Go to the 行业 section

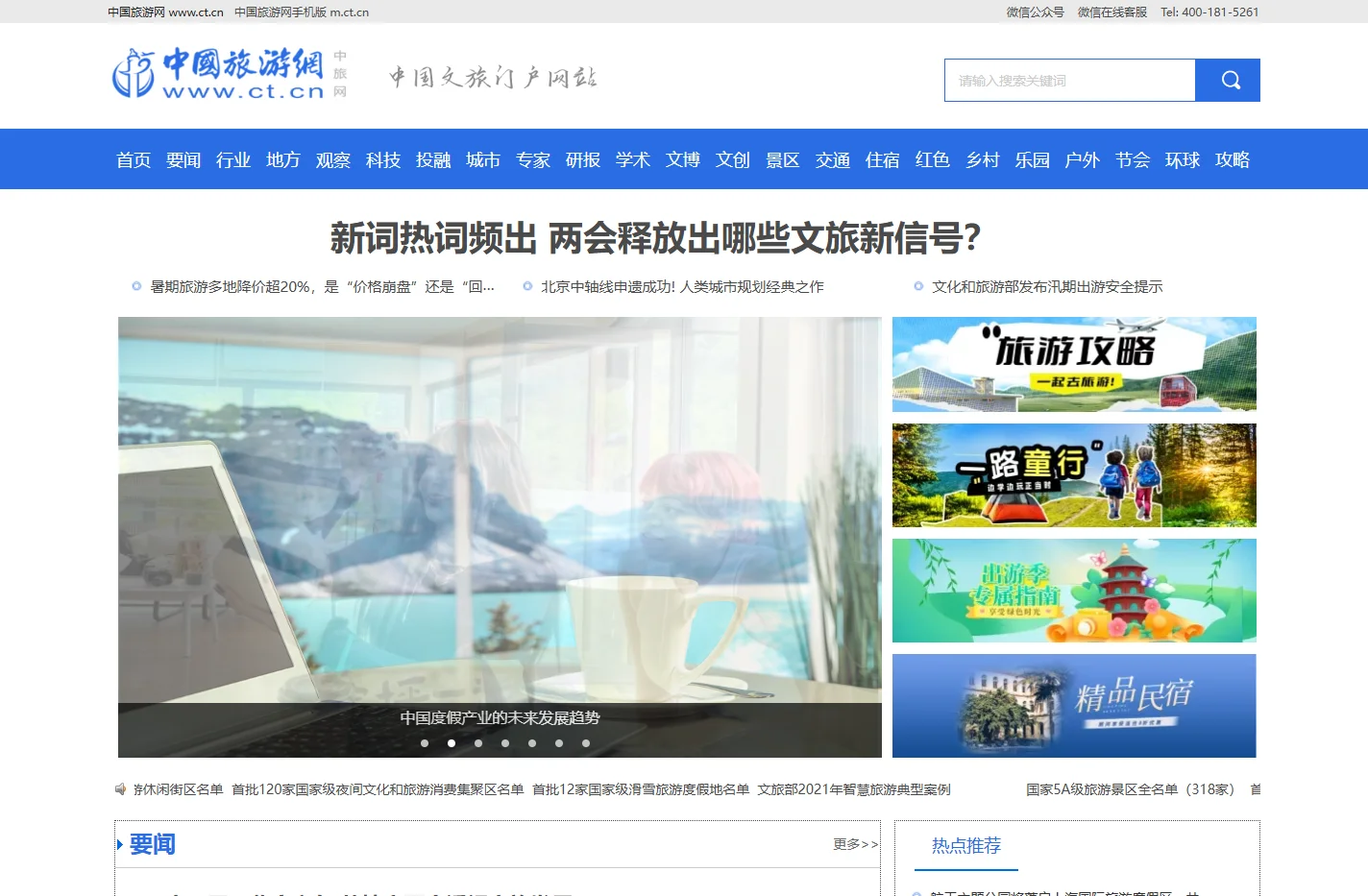(233, 160)
